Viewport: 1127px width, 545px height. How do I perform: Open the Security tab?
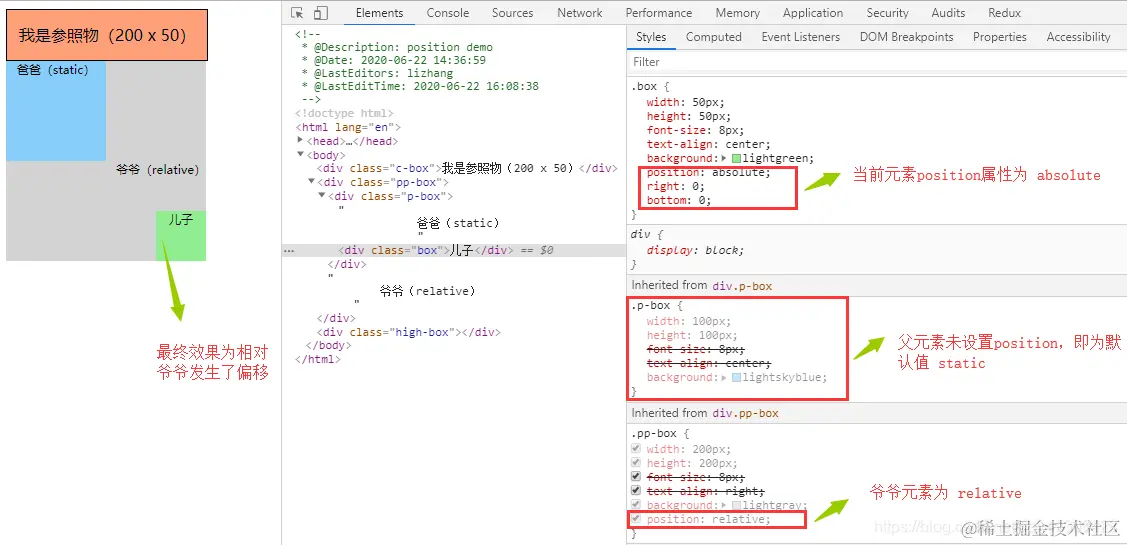pos(888,13)
